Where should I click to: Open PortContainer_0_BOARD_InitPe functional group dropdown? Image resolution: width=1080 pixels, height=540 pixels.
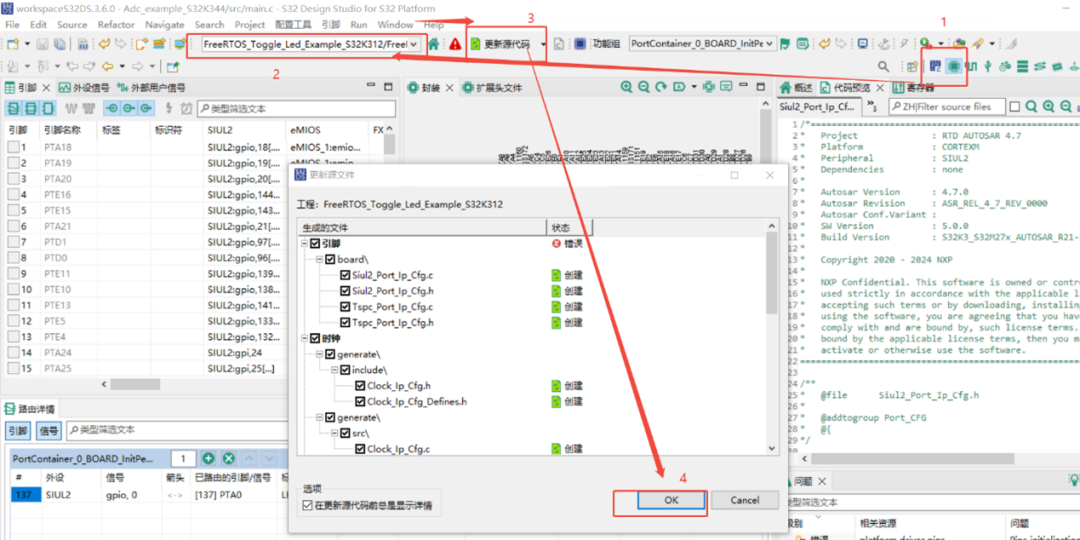pos(769,44)
